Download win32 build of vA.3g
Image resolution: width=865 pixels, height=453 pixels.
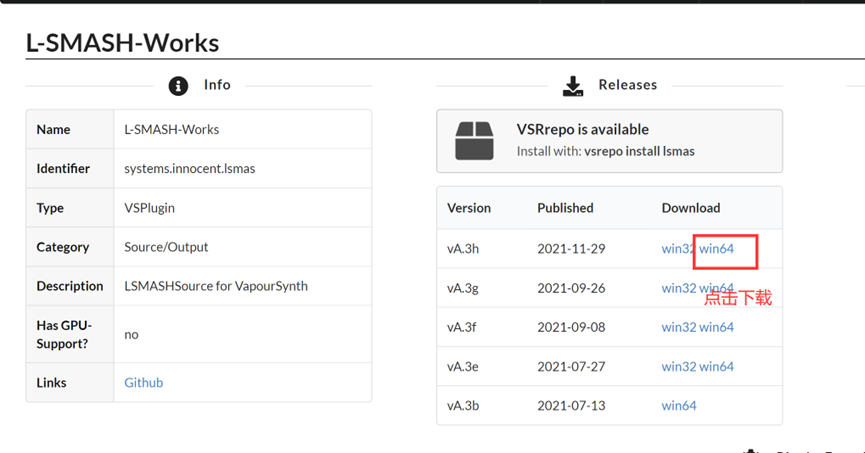[677, 288]
